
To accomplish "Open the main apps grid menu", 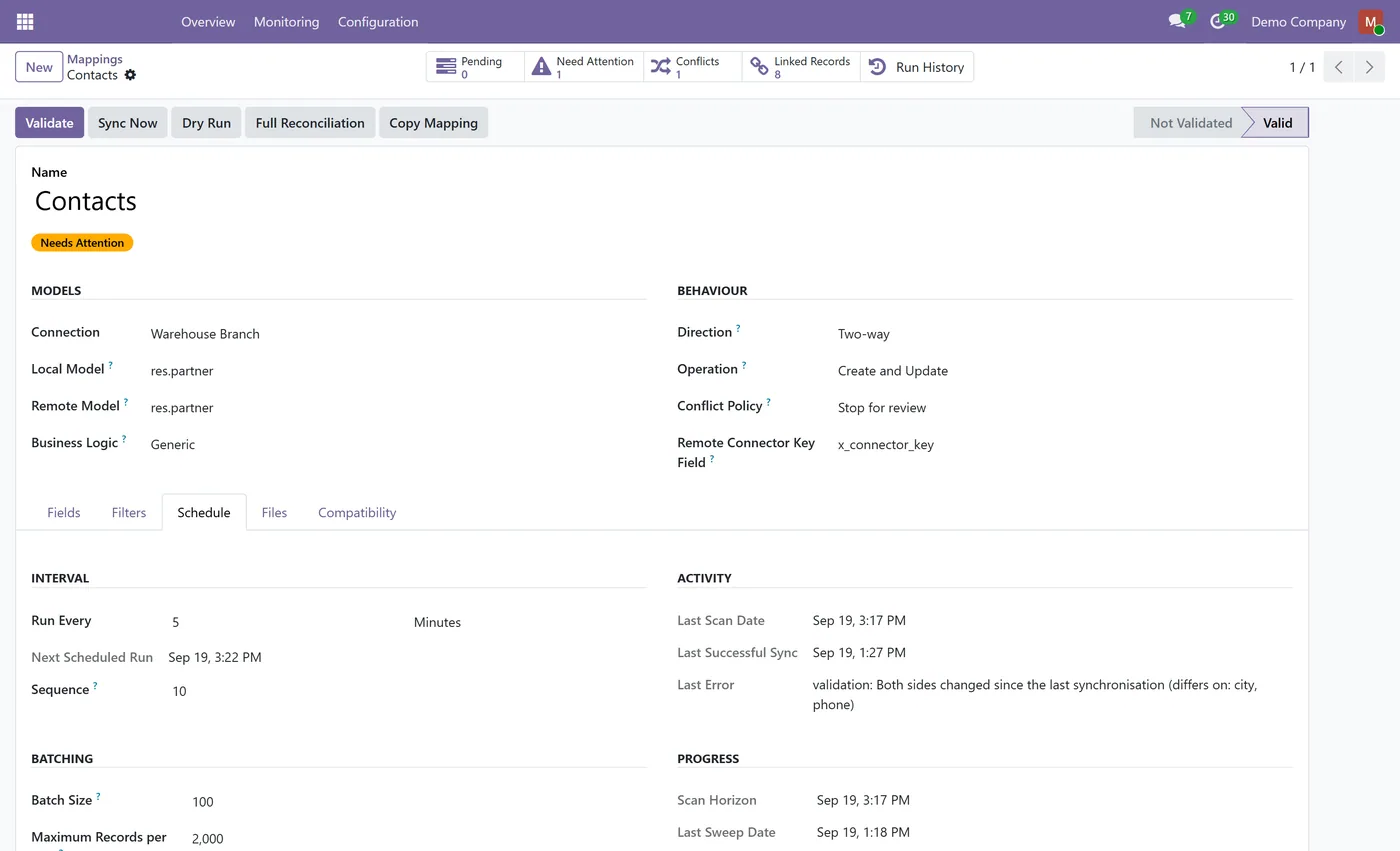I will pos(25,21).
